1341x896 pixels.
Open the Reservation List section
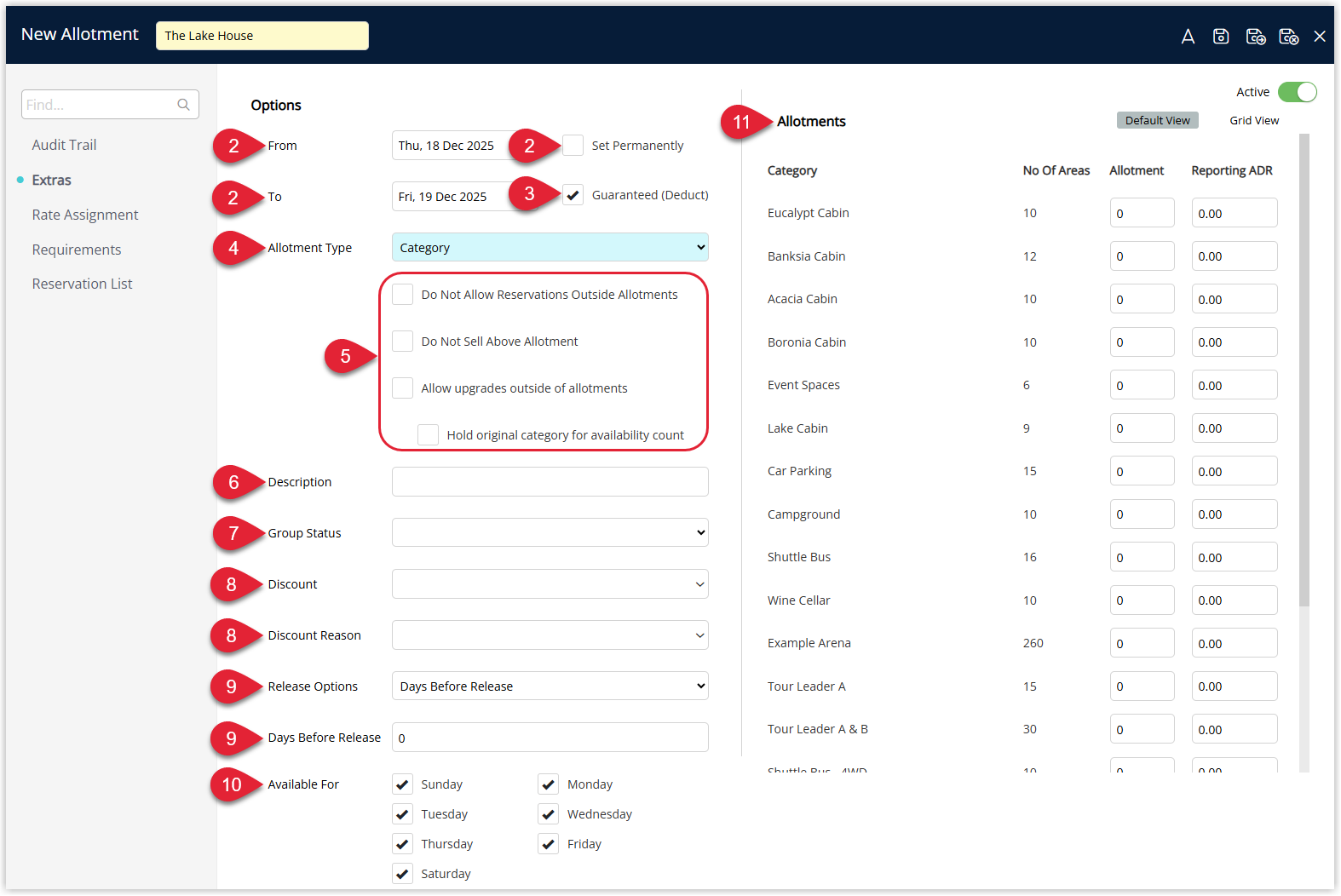tap(83, 284)
